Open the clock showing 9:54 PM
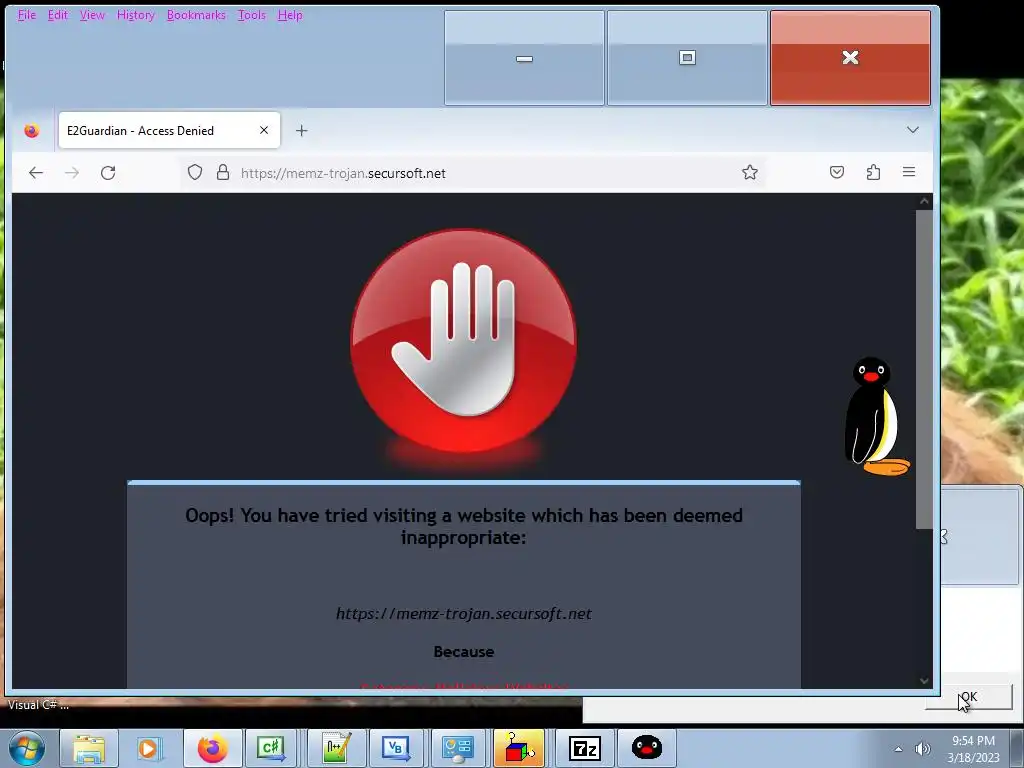Image resolution: width=1024 pixels, height=768 pixels. point(973,748)
